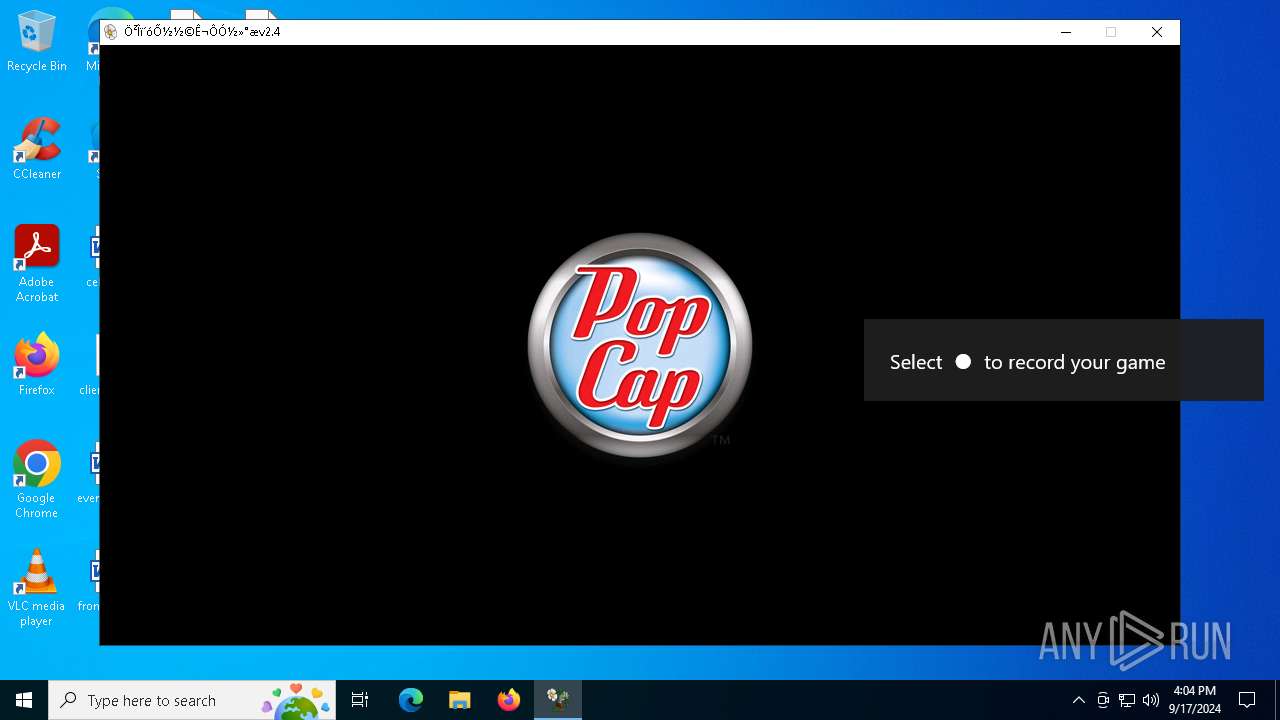The image size is (1280, 720).
Task: Open Firefox from the taskbar
Action: coord(509,700)
